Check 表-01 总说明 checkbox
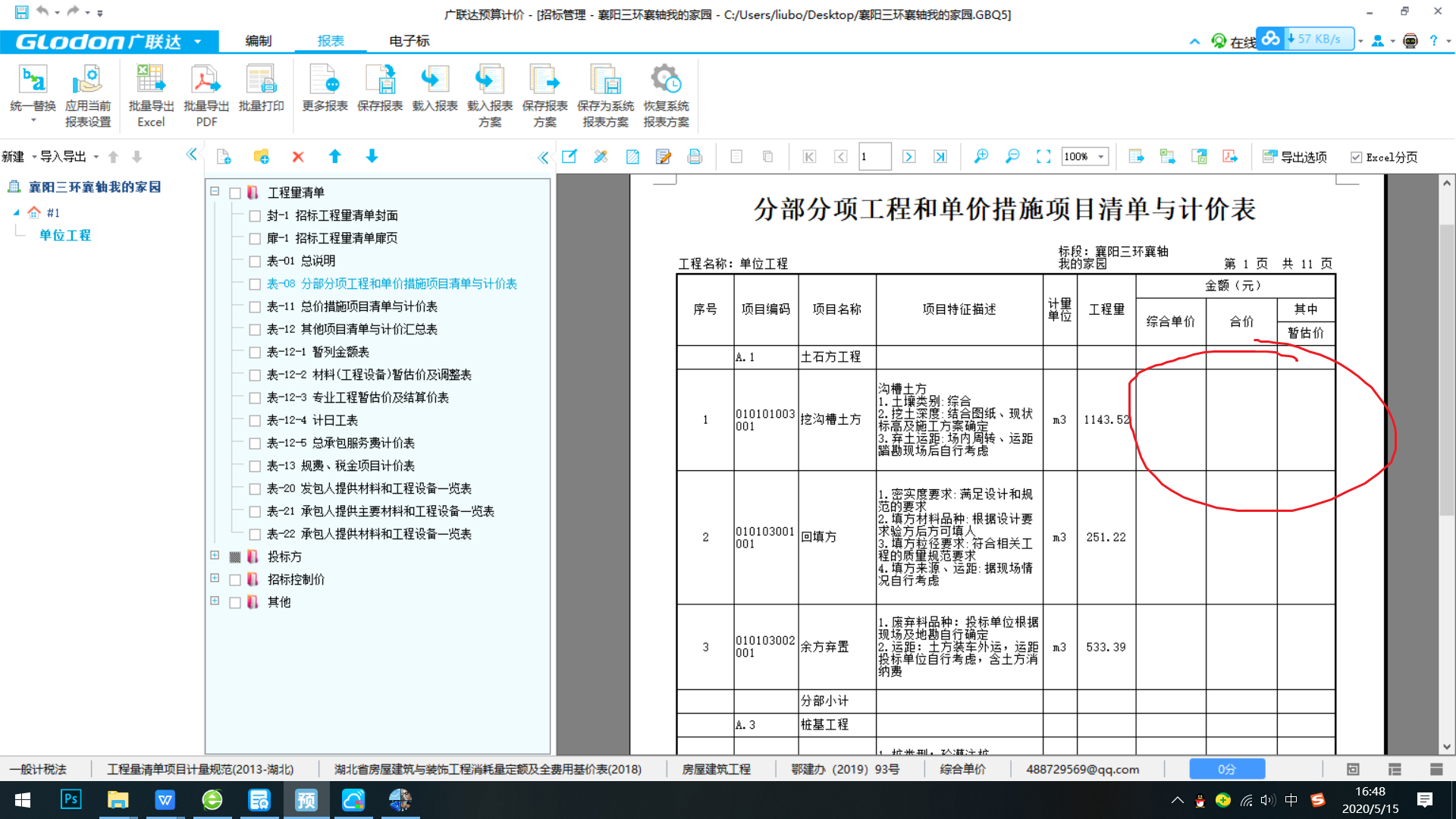The image size is (1456, 819). point(255,262)
